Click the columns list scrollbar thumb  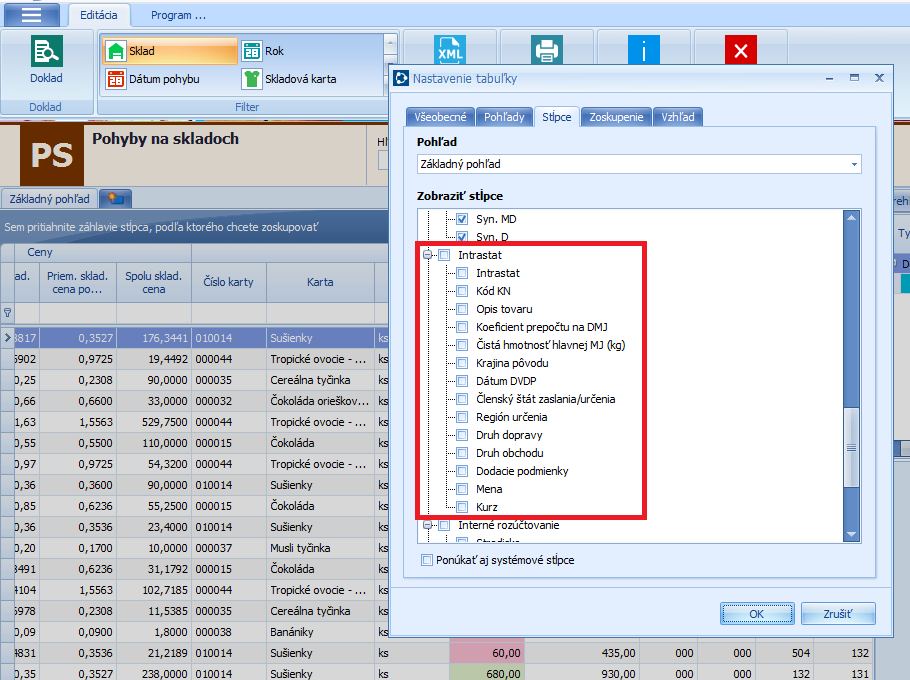851,447
